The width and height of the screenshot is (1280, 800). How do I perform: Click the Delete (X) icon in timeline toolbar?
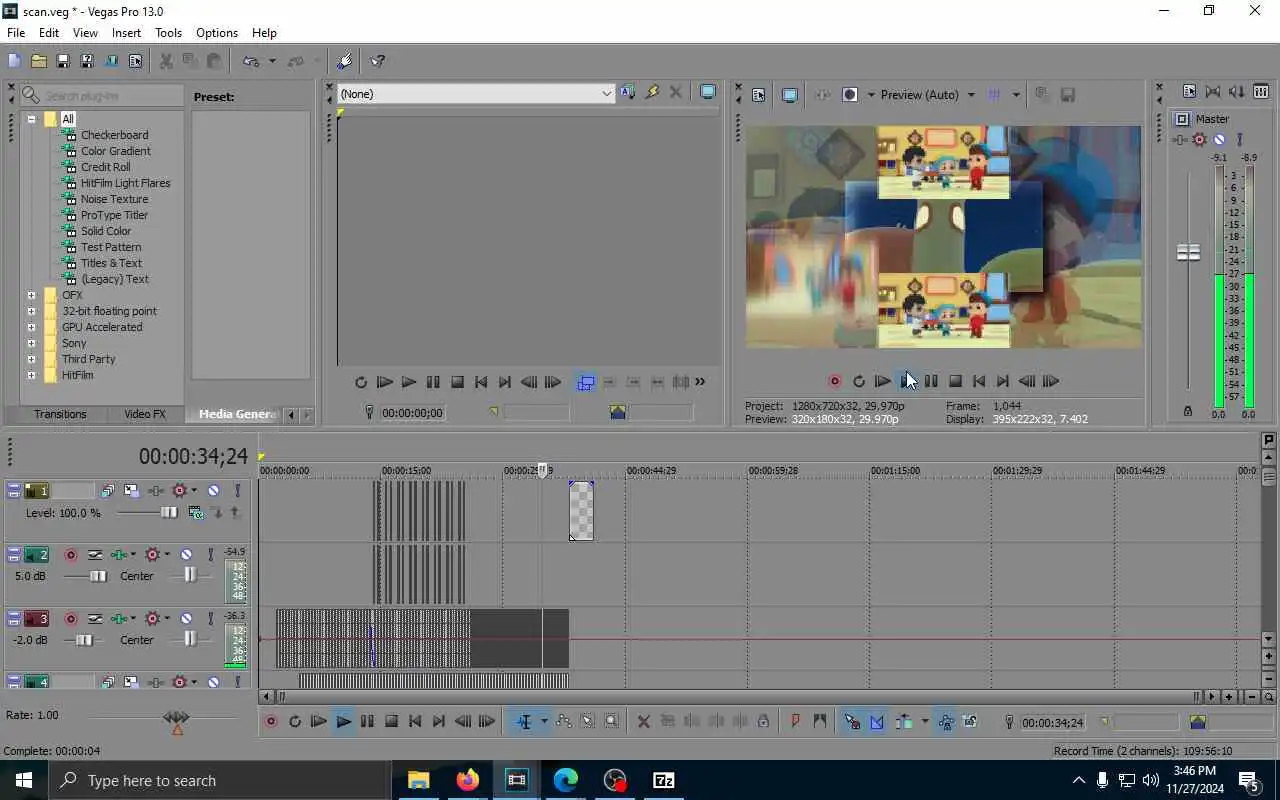click(643, 721)
